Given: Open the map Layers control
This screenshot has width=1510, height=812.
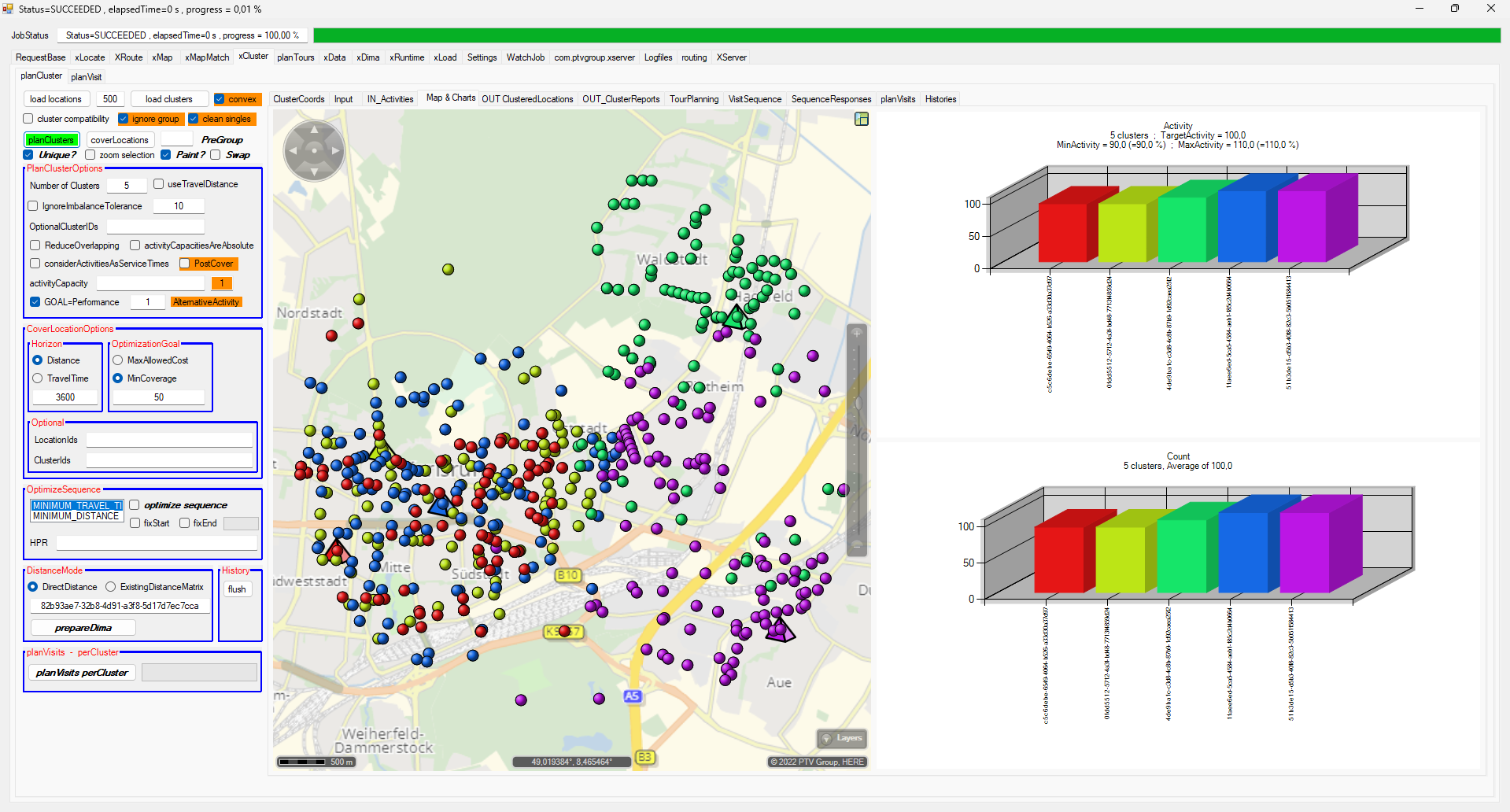Looking at the screenshot, I should [842, 738].
